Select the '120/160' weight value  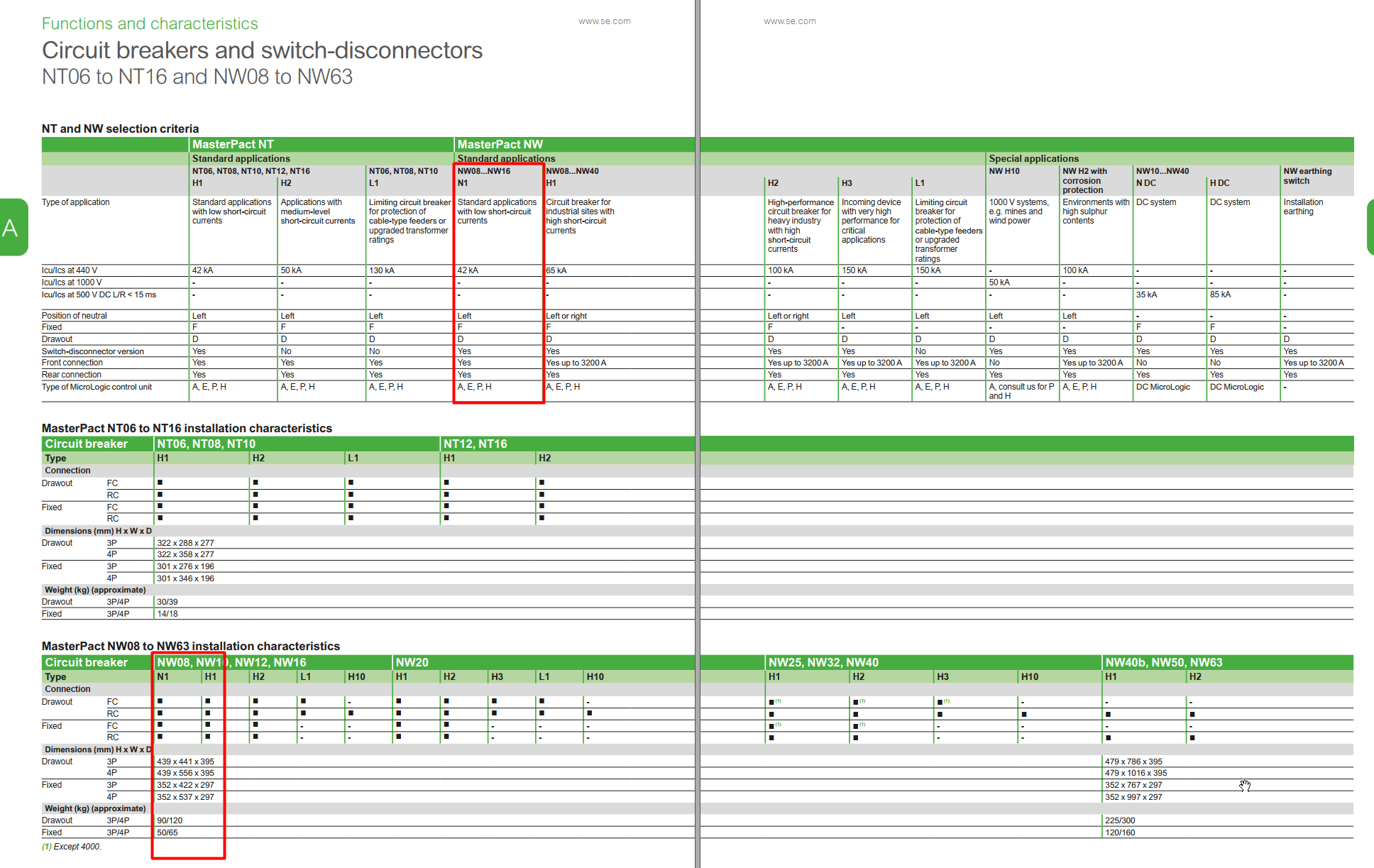tap(1120, 833)
